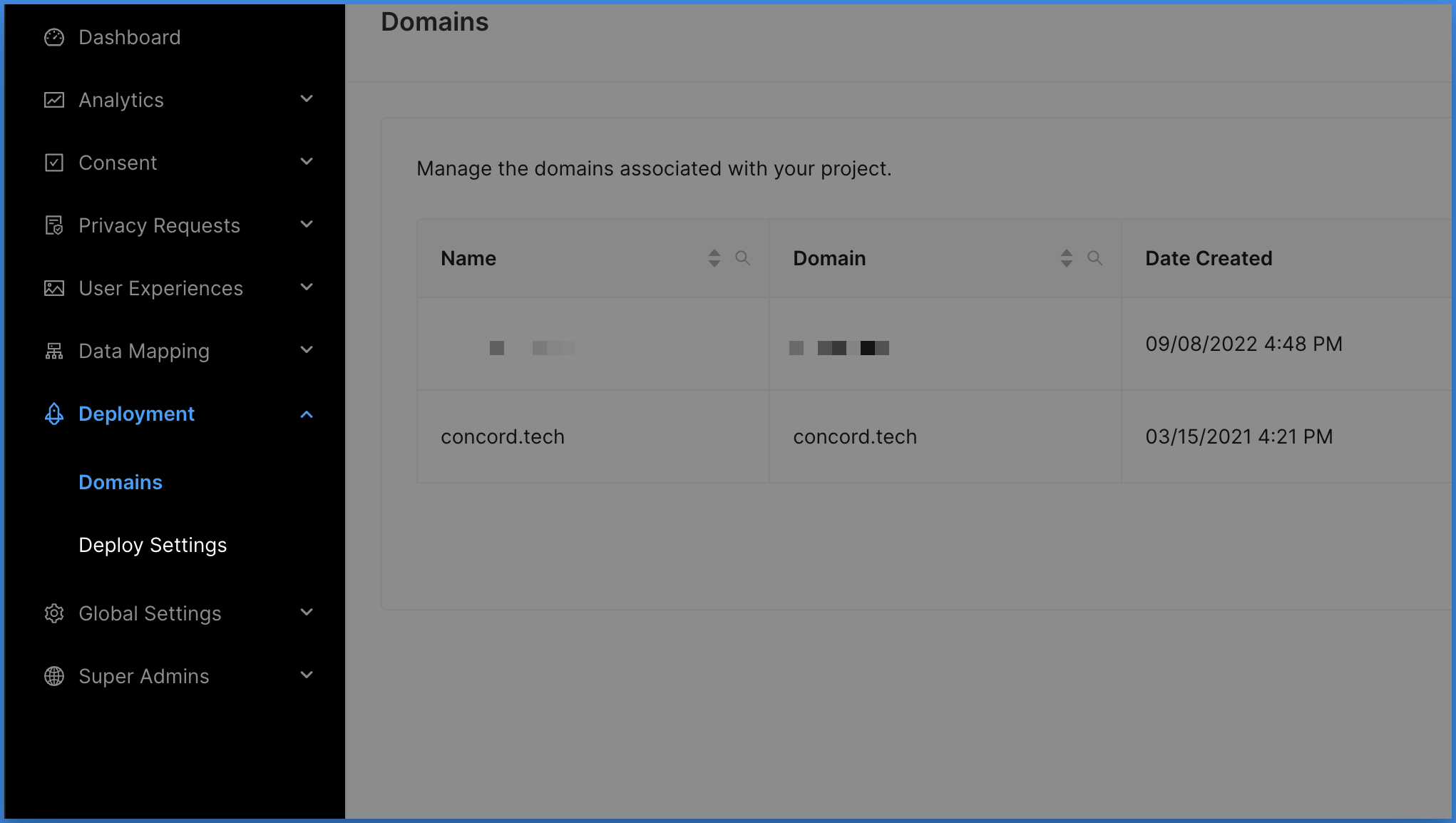Screen dimensions: 1456x823
Task: Click the Dashboard icon in sidebar
Action: coord(53,36)
